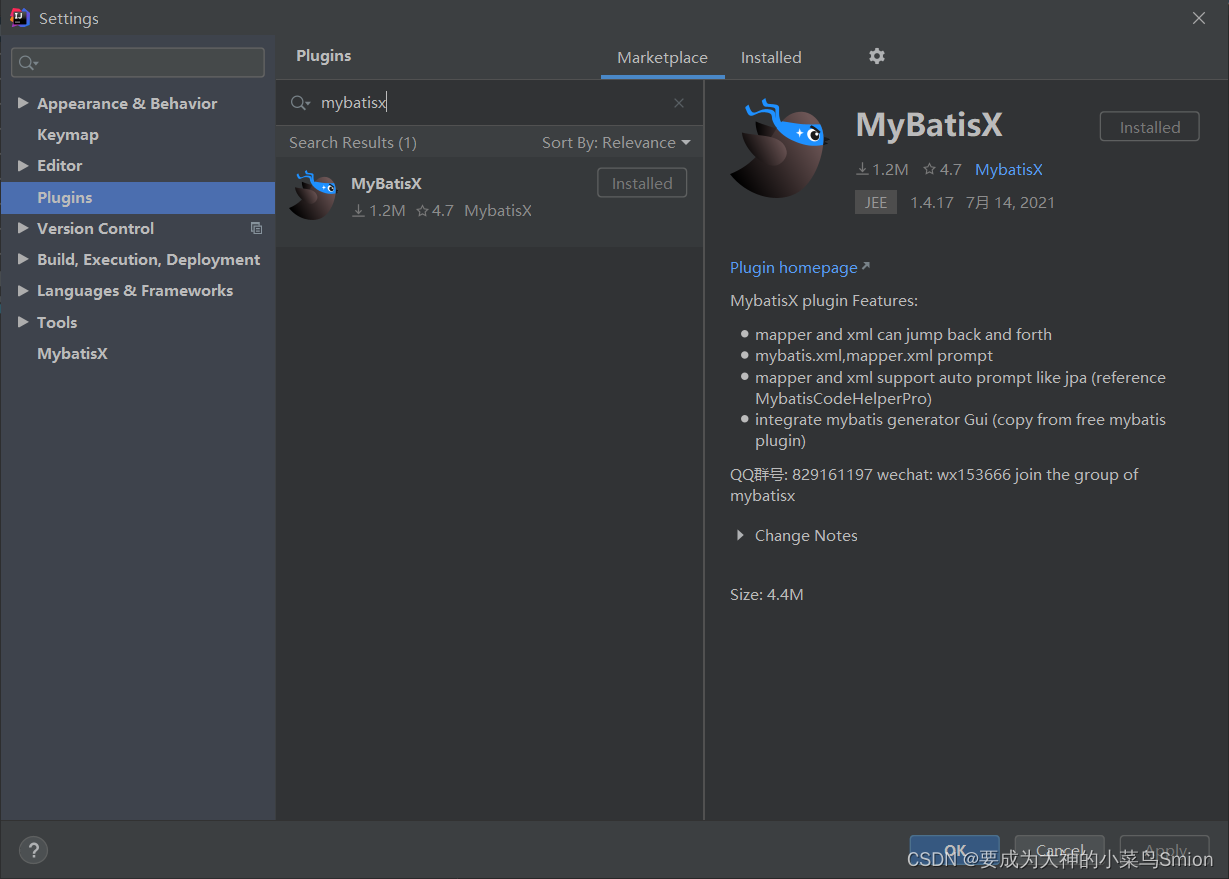
Task: Click the settings search magnifier icon
Action: click(28, 63)
